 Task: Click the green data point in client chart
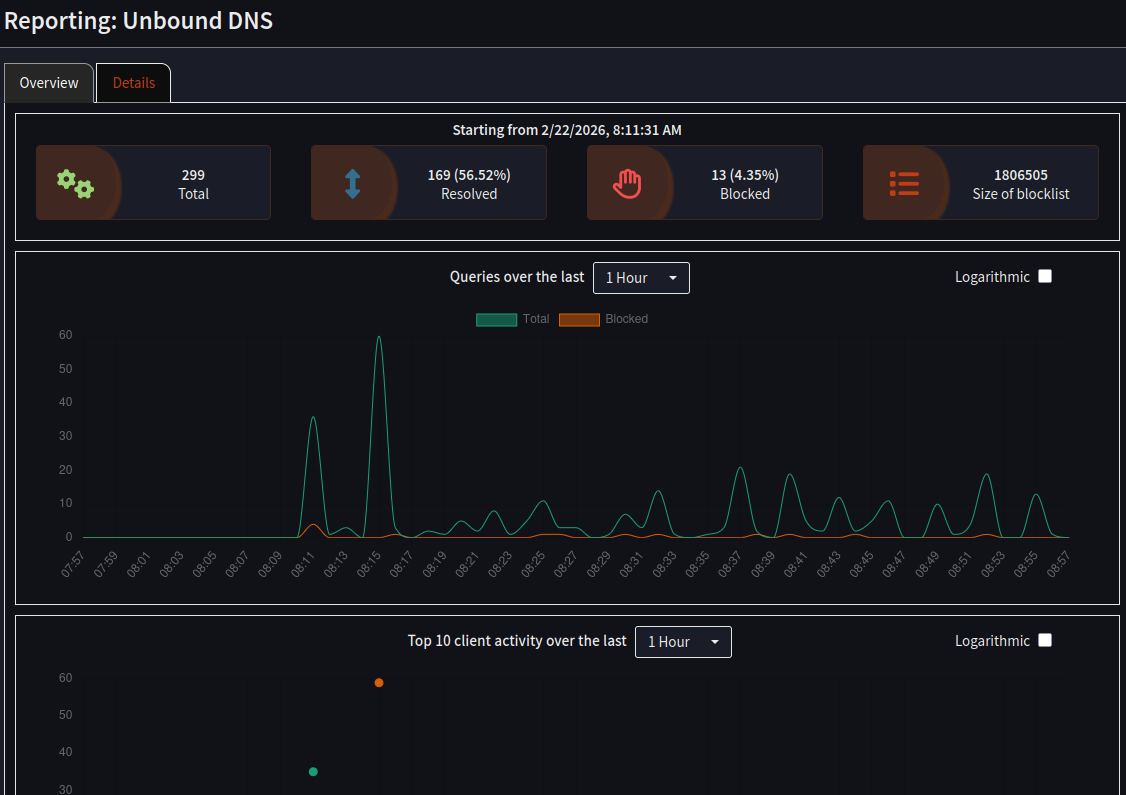(313, 772)
